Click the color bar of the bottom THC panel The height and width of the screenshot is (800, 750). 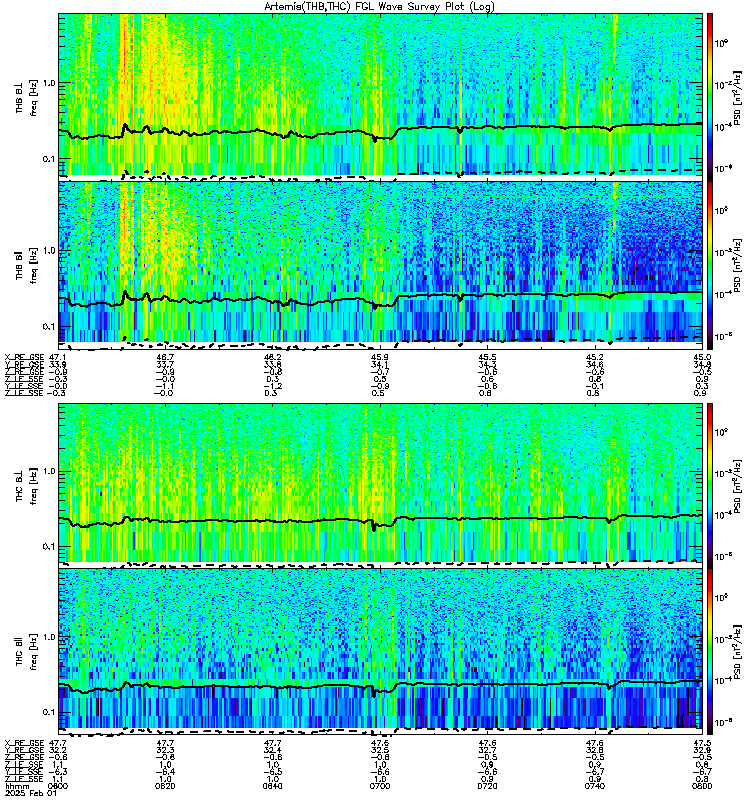click(x=710, y=652)
